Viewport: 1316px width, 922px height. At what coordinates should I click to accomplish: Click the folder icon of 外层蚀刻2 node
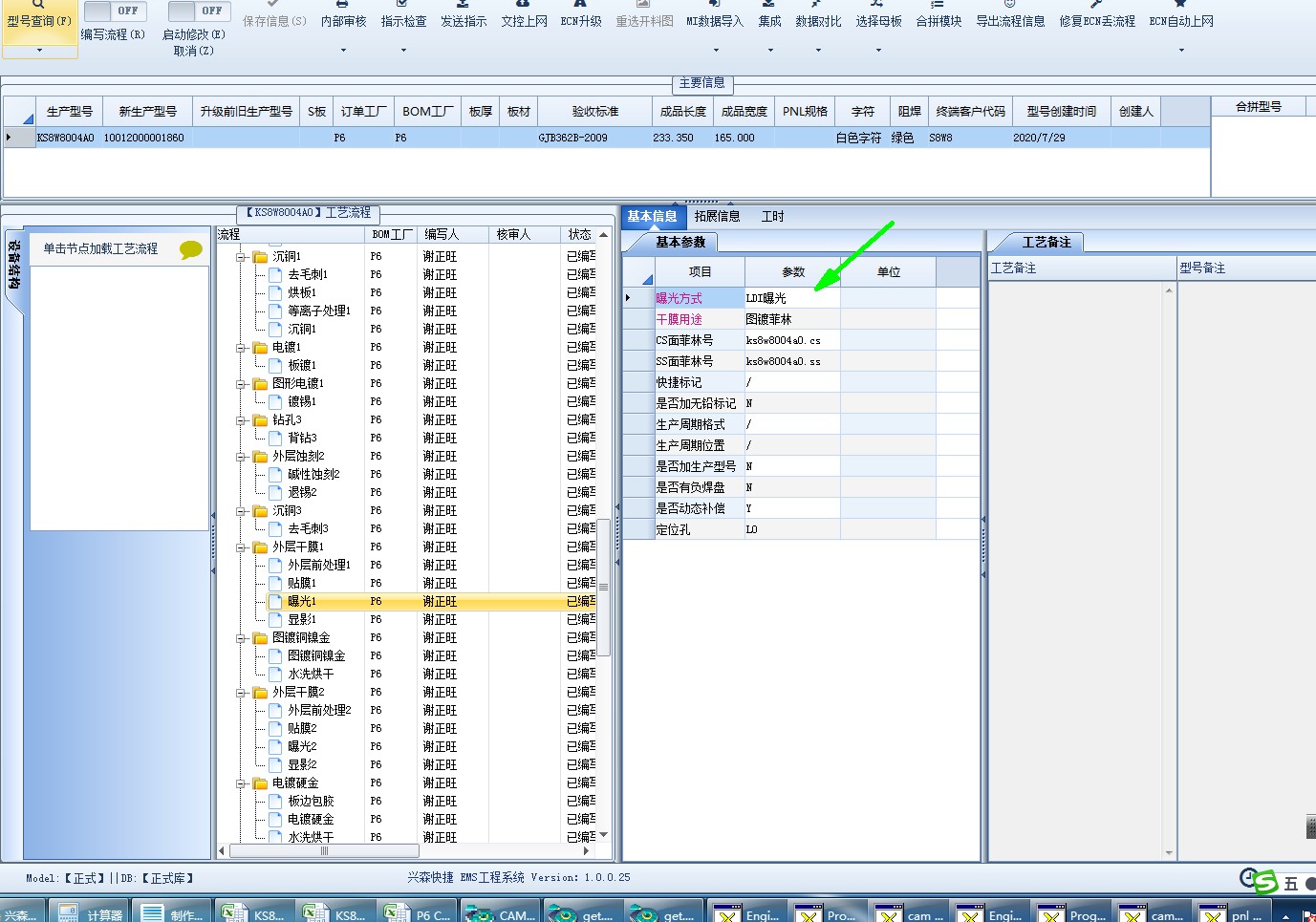[x=260, y=457]
